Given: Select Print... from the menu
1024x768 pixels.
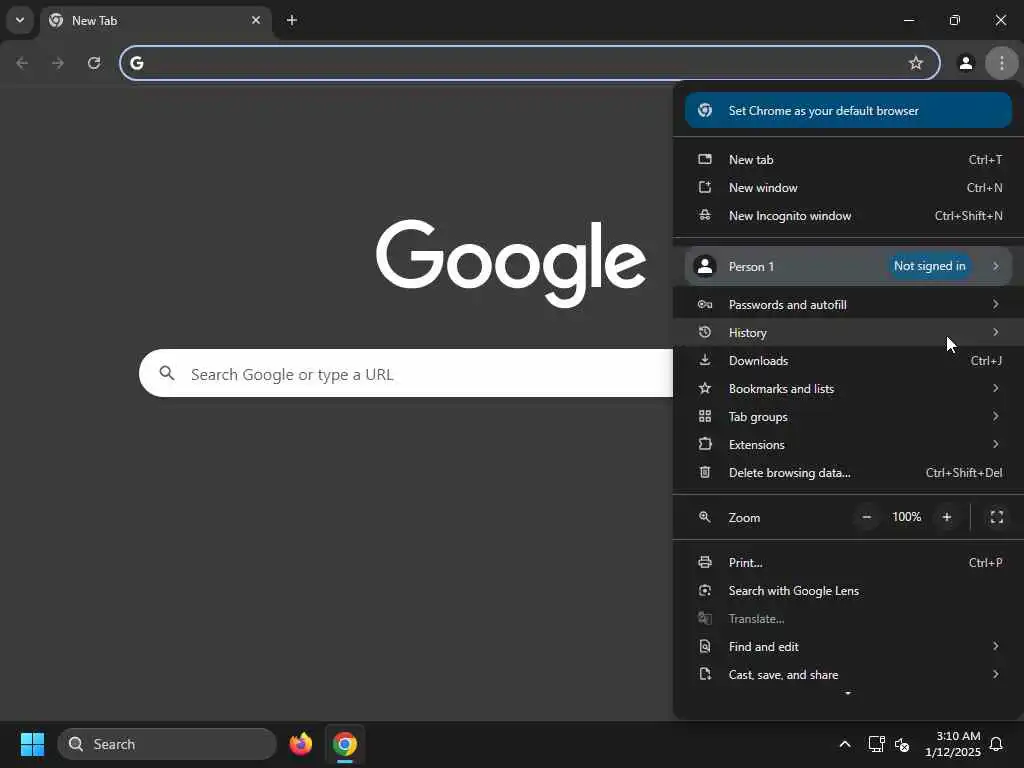Looking at the screenshot, I should [848, 562].
